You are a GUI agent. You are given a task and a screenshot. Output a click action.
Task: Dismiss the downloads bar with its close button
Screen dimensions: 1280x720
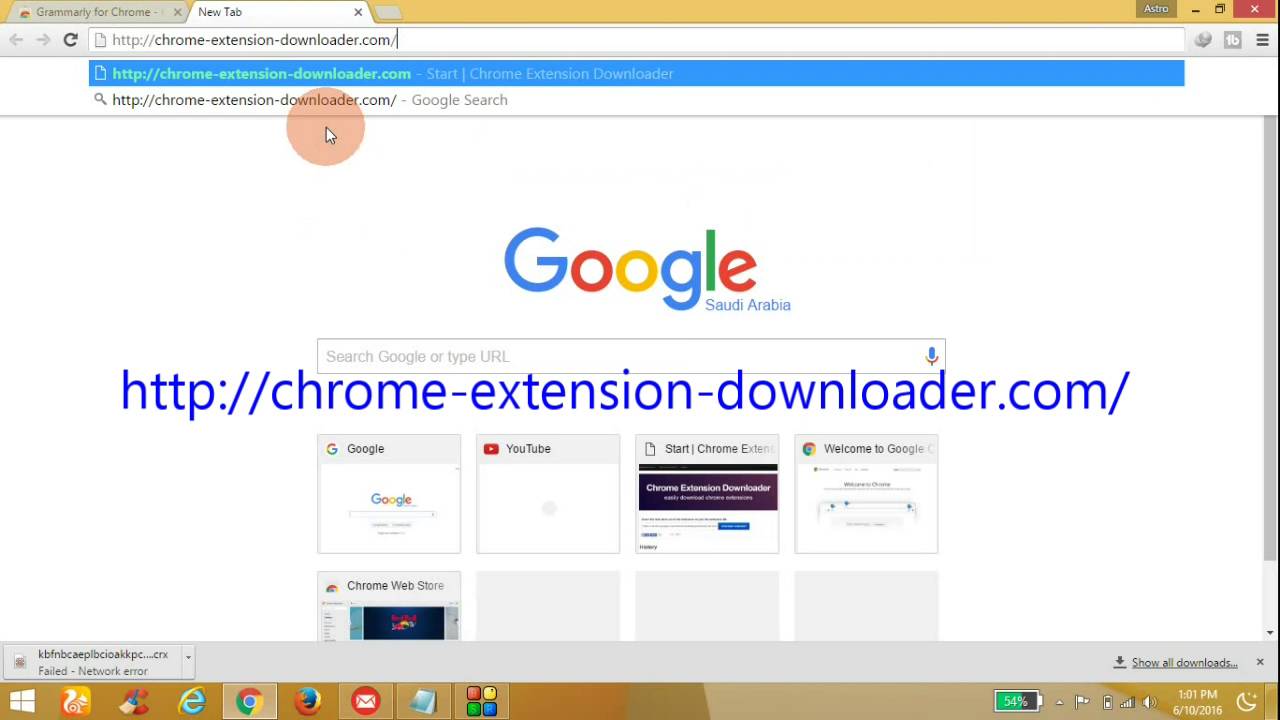[x=1260, y=661]
